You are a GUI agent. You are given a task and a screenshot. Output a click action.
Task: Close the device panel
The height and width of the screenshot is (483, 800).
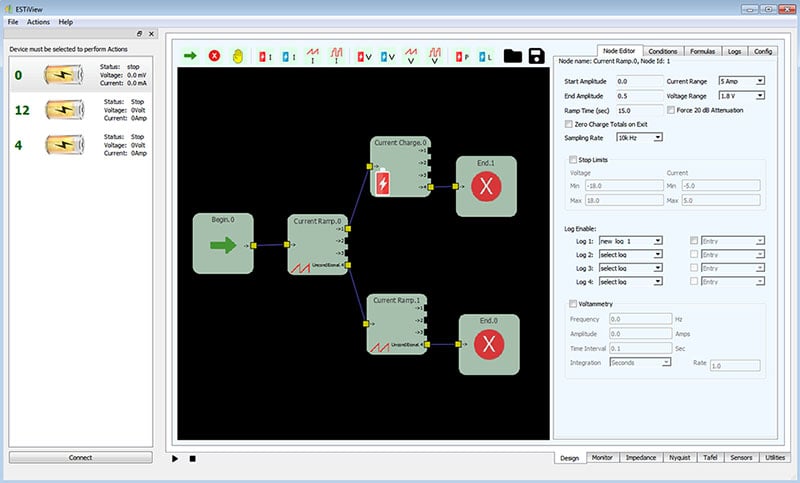click(x=152, y=34)
